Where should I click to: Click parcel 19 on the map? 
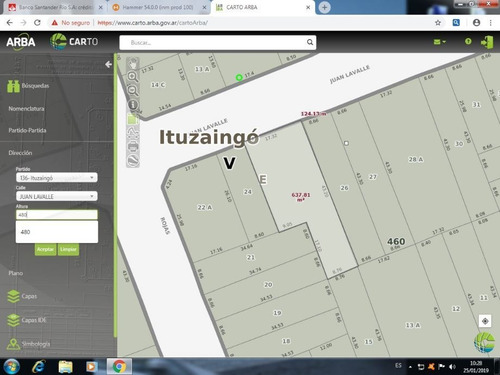click(x=277, y=313)
